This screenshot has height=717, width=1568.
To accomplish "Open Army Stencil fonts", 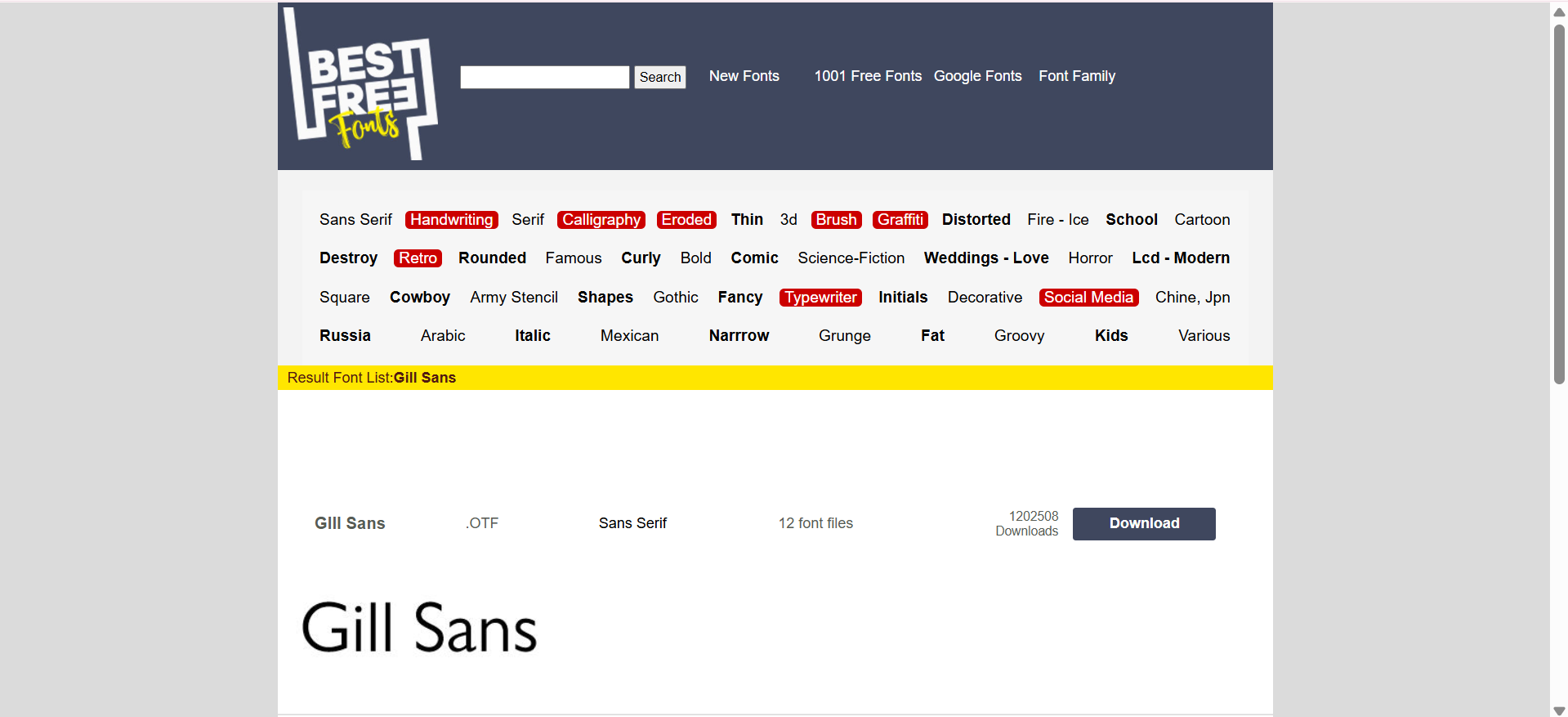I will [x=514, y=298].
